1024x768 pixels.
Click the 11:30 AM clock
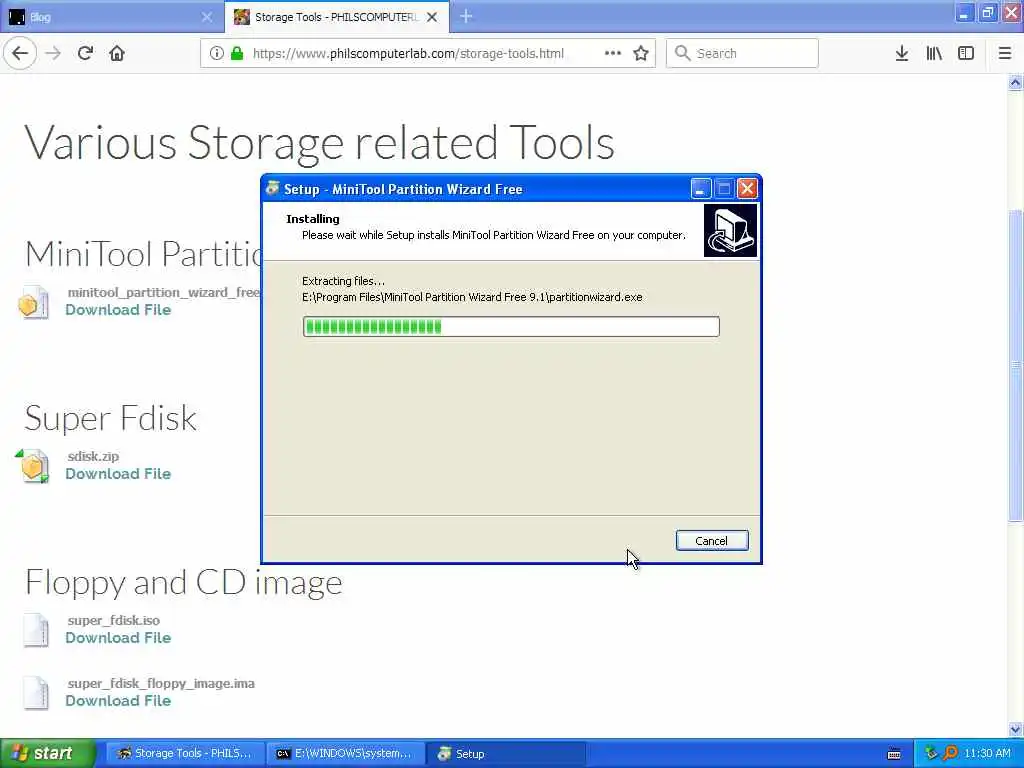[x=987, y=753]
